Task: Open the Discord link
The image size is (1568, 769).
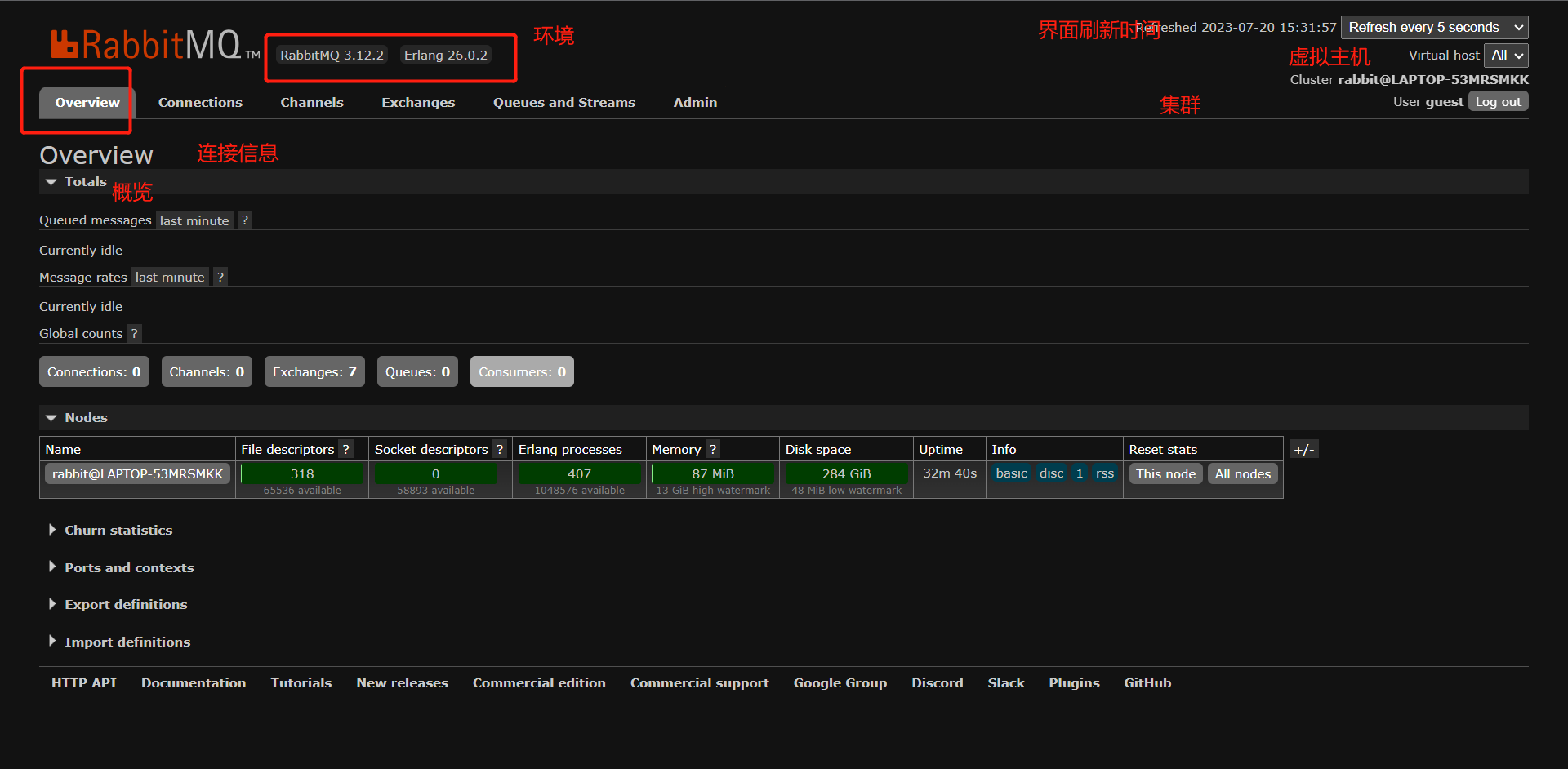Action: 938,682
